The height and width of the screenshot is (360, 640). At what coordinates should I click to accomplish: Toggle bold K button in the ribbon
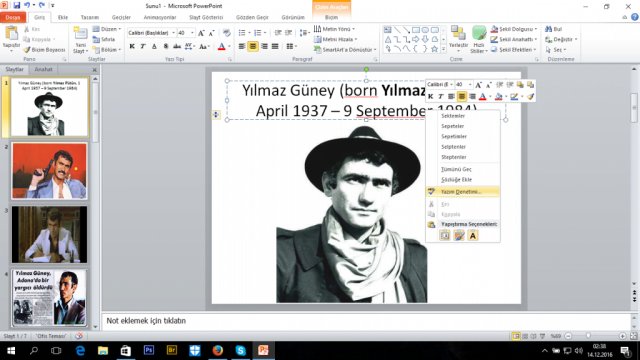tap(132, 47)
